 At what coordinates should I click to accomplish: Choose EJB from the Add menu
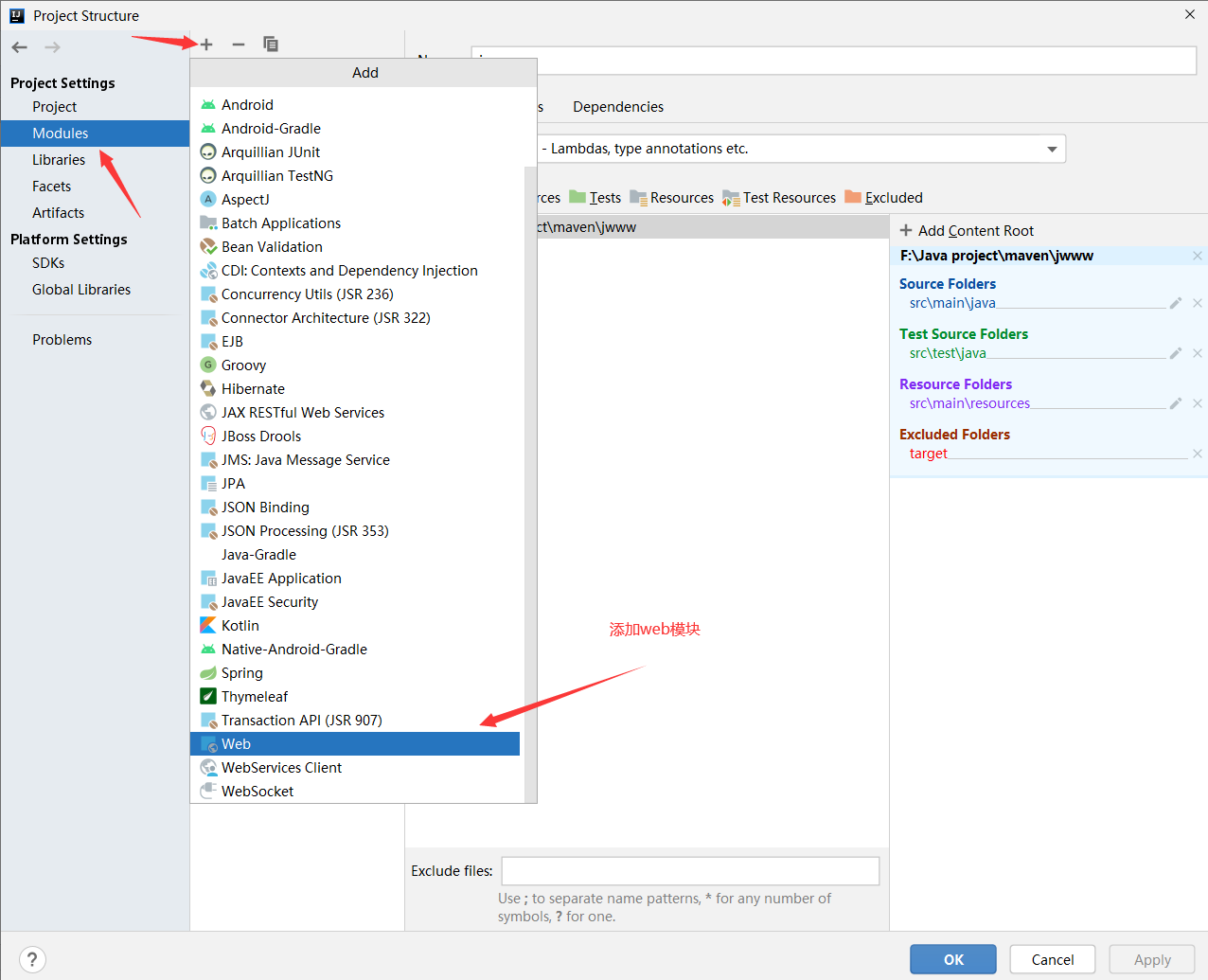(x=355, y=342)
